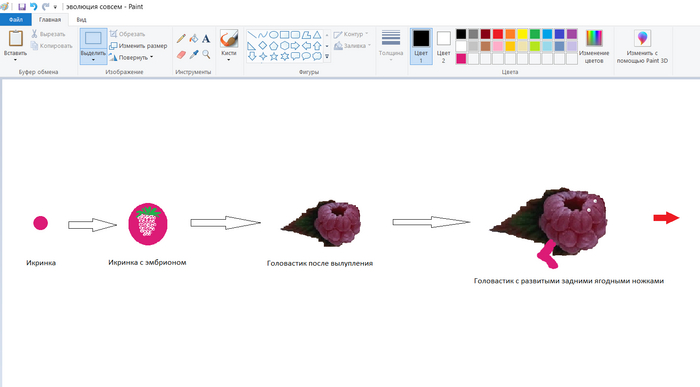Open the Файл menu
This screenshot has height=387, width=700.
pos(16,20)
